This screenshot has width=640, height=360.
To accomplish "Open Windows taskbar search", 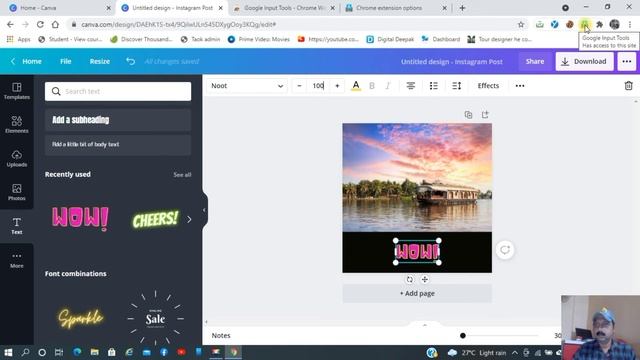I will (x=25, y=352).
